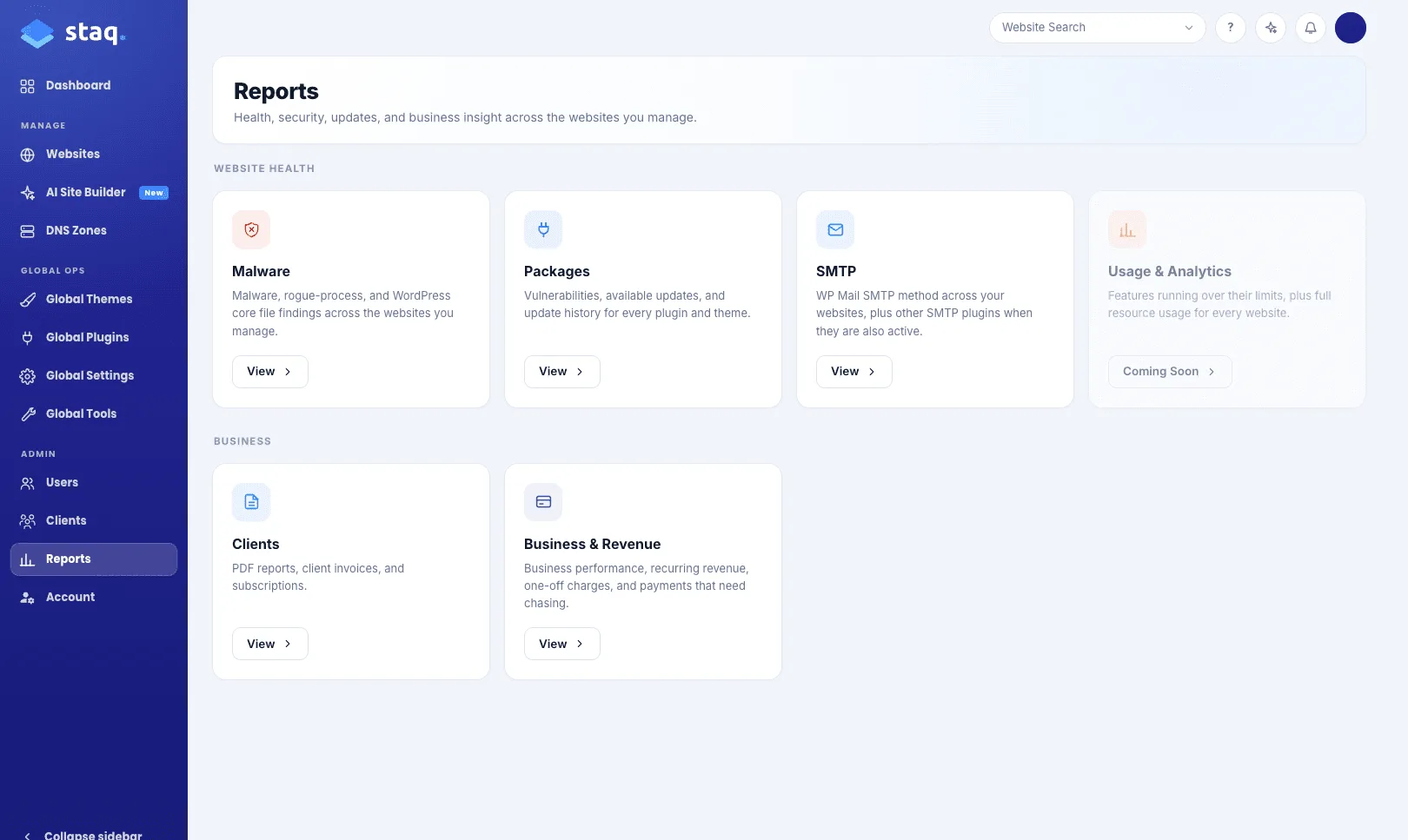The height and width of the screenshot is (840, 1408).
Task: Click the WEBSITE HEALTH section label
Action: 264,169
